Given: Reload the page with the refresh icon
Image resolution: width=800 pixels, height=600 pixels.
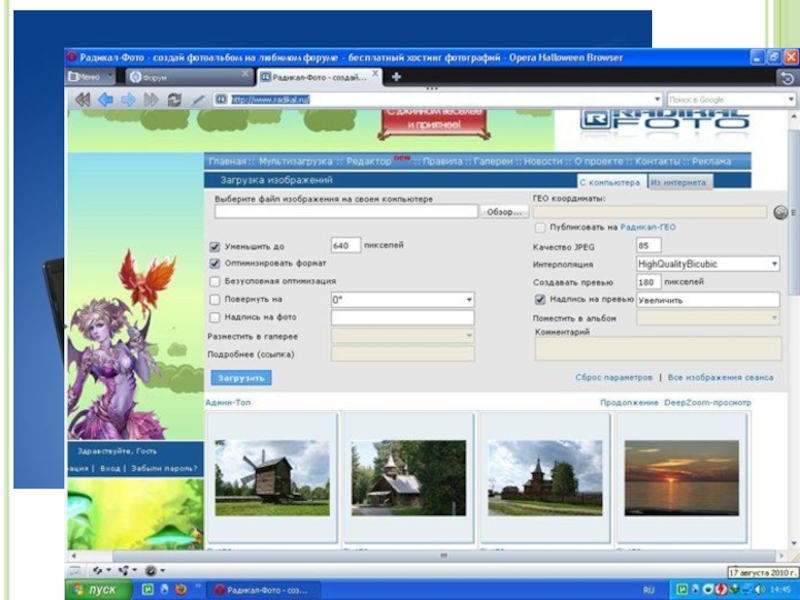Looking at the screenshot, I should [175, 99].
